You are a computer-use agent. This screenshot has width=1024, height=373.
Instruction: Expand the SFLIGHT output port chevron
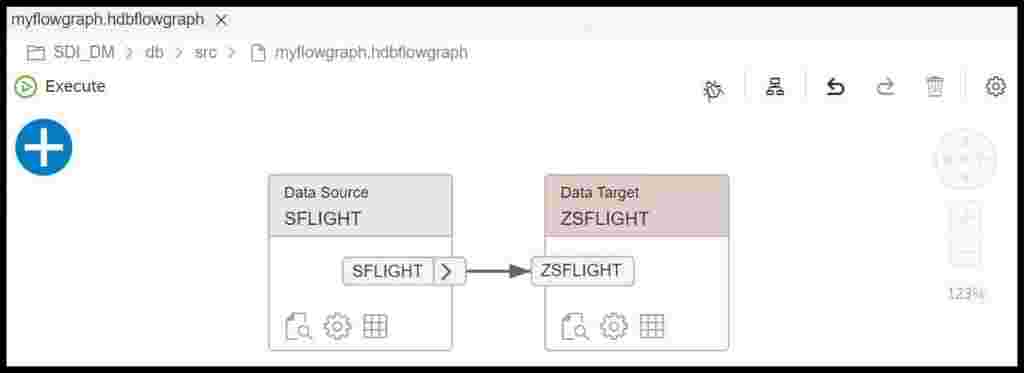(x=449, y=271)
